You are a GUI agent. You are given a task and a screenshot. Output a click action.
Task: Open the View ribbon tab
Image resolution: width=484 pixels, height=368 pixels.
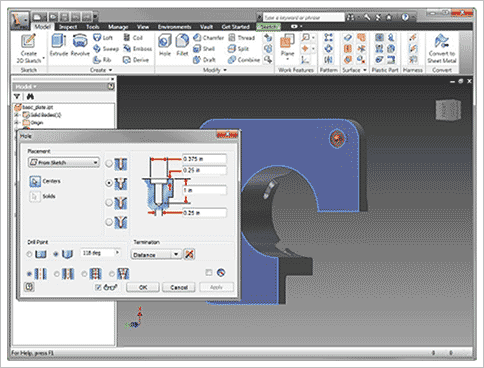(x=143, y=27)
